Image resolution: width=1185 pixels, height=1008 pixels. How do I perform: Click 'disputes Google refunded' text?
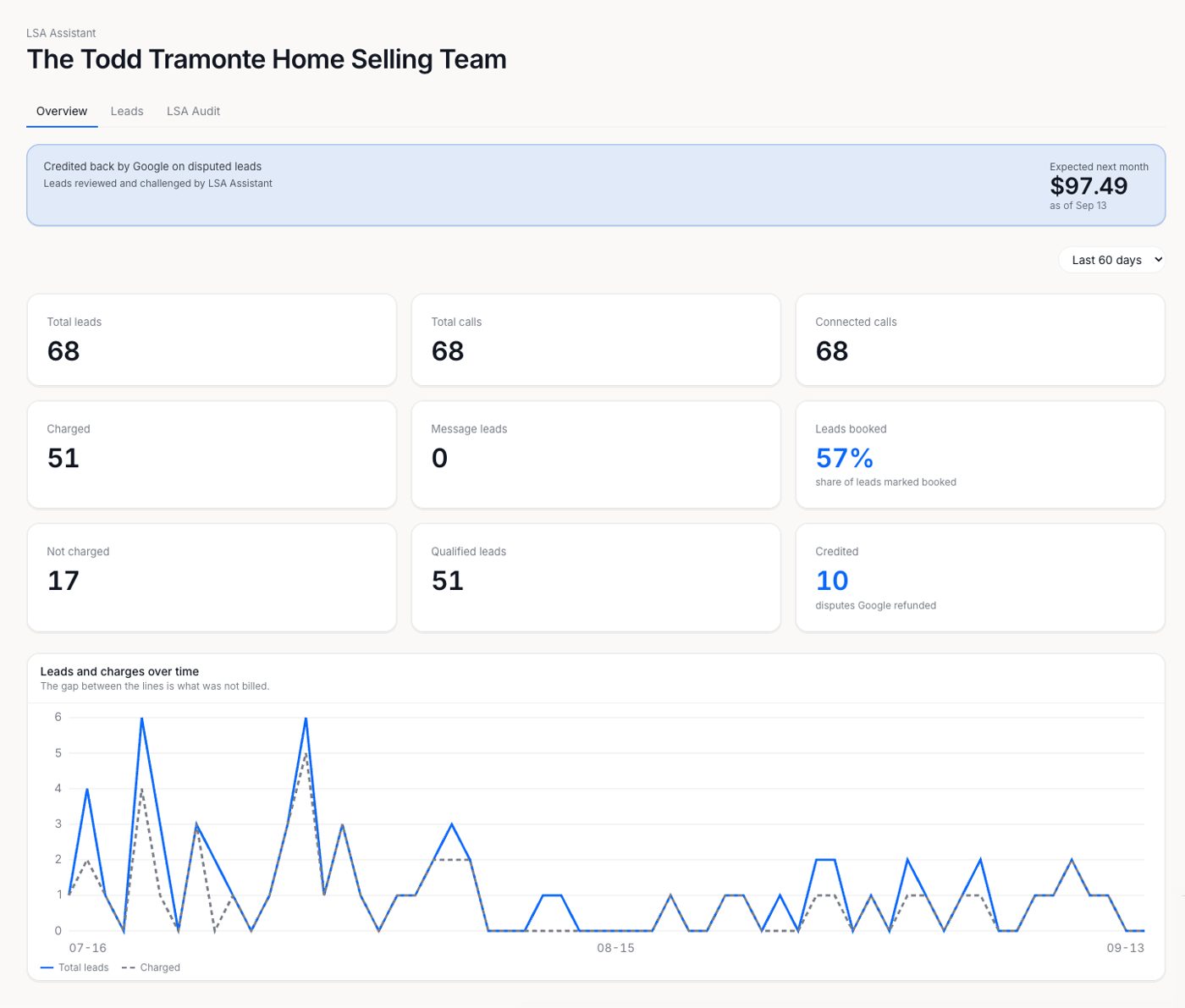tap(875, 606)
